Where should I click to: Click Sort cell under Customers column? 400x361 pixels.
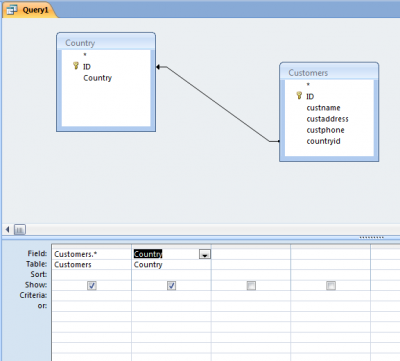tap(92, 275)
